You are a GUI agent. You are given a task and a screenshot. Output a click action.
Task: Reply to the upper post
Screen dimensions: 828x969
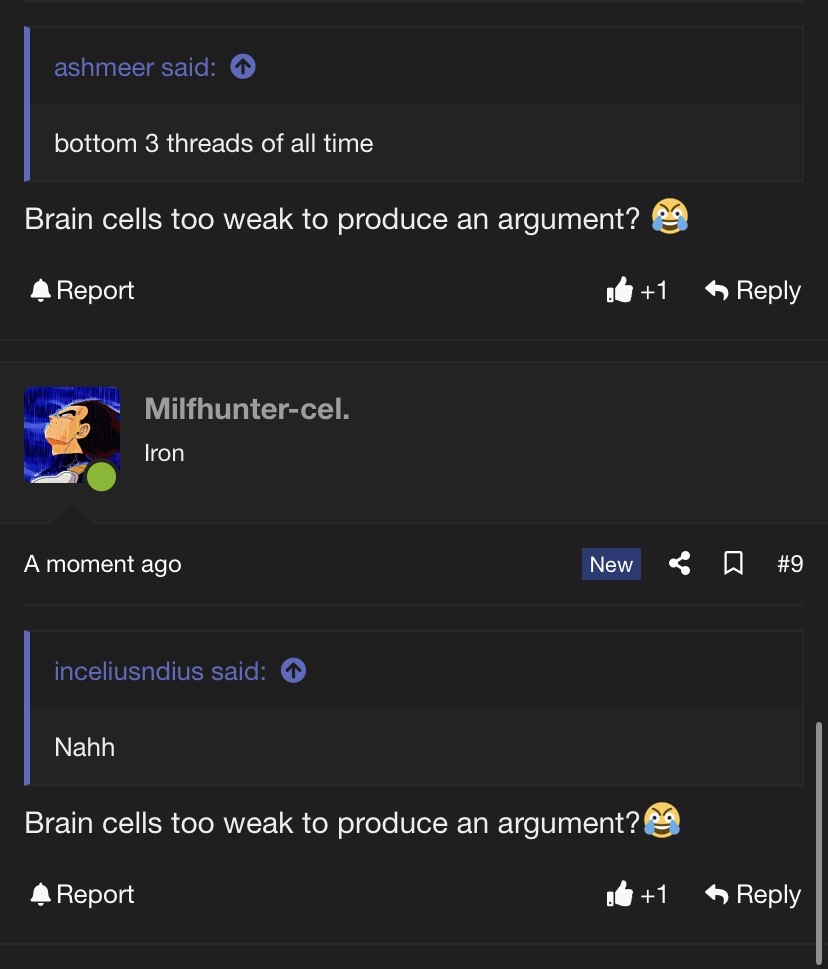[753, 290]
